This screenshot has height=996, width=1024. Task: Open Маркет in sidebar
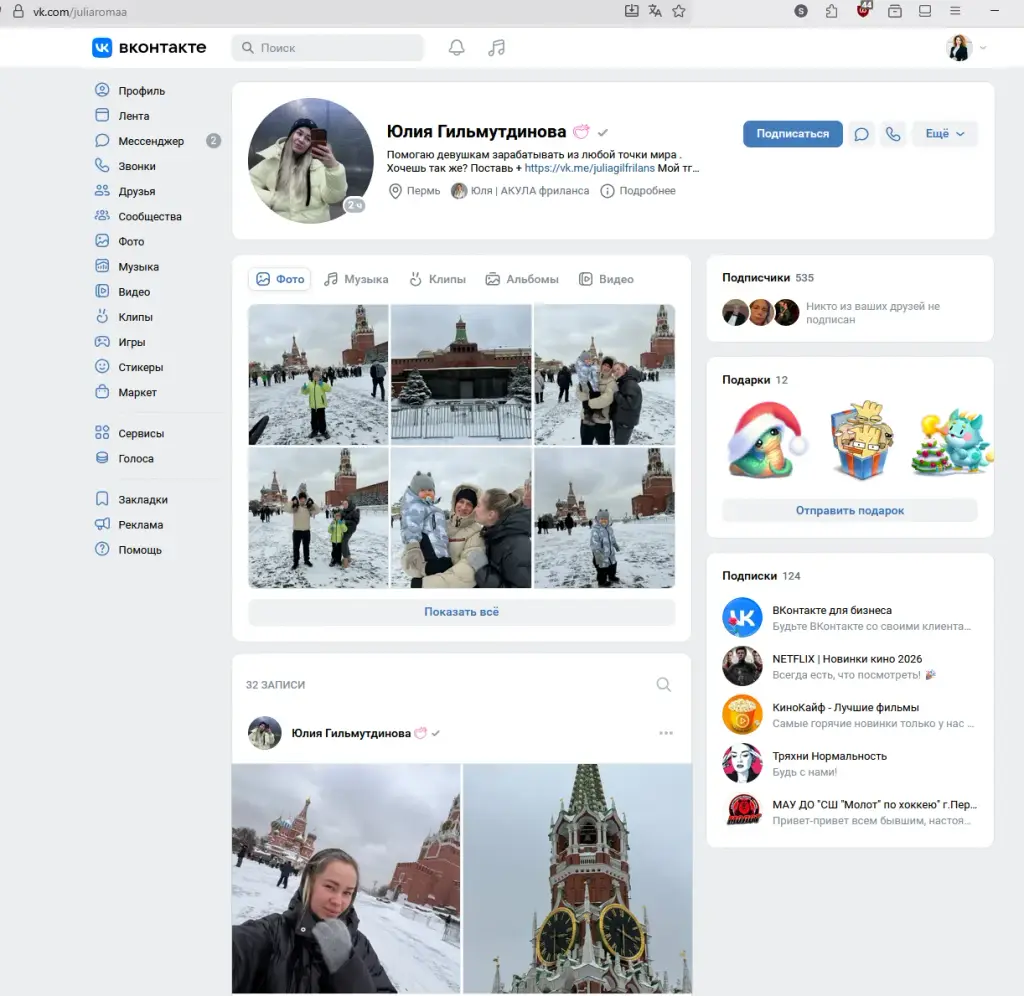click(126, 392)
